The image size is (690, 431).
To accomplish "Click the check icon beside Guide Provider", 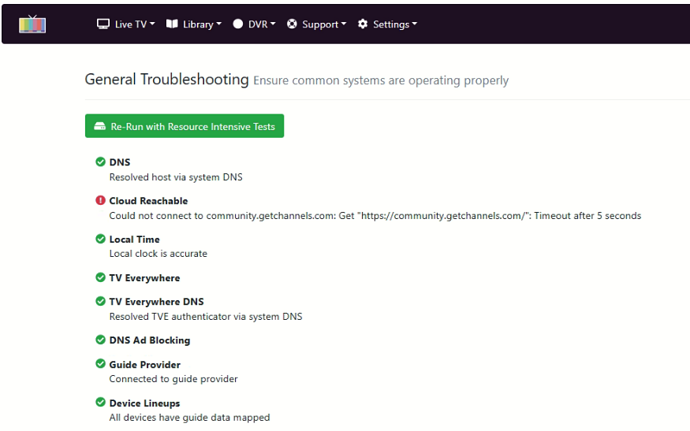I will pyautogui.click(x=100, y=364).
